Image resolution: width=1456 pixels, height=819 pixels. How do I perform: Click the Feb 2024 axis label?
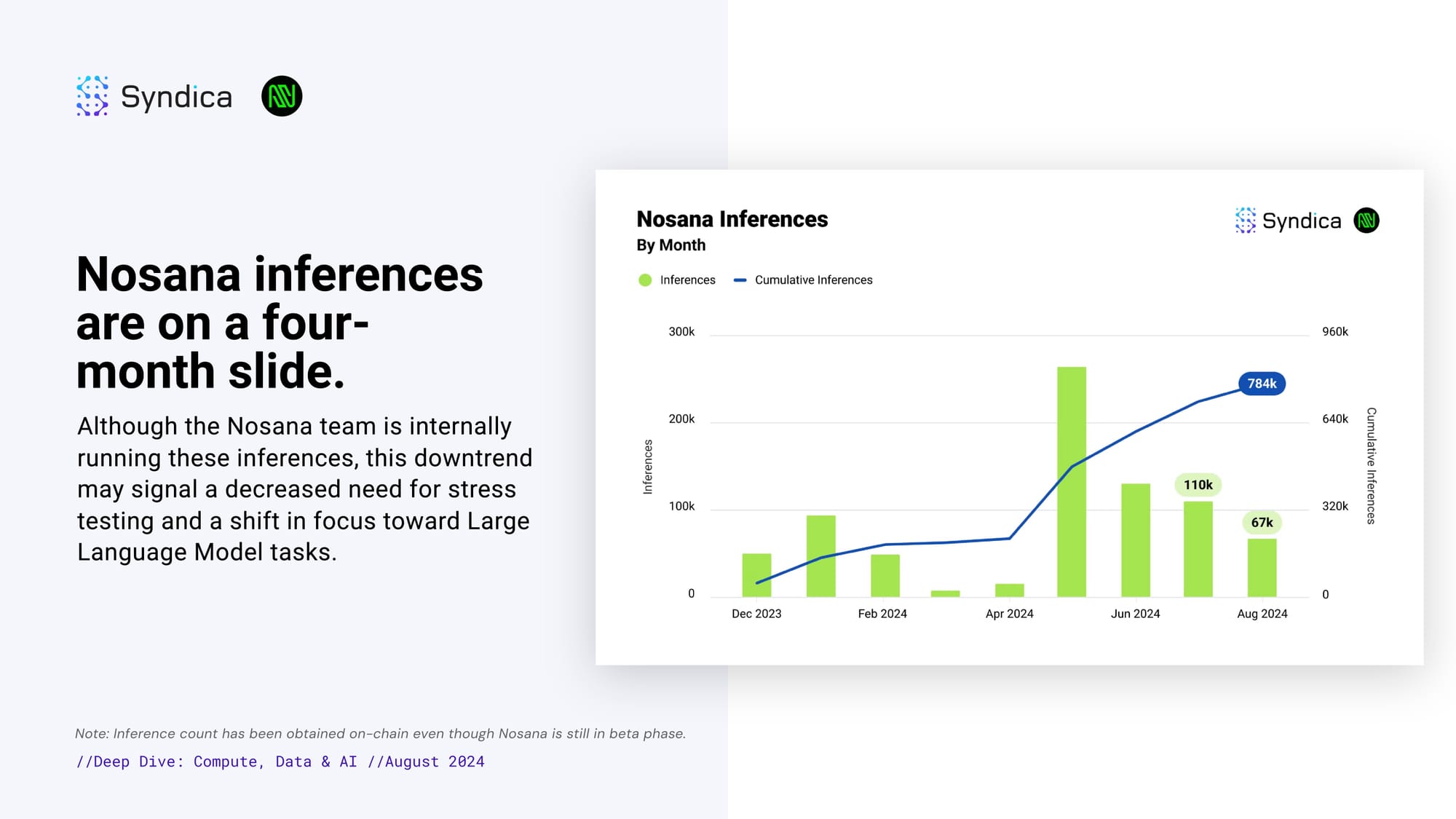(x=882, y=614)
